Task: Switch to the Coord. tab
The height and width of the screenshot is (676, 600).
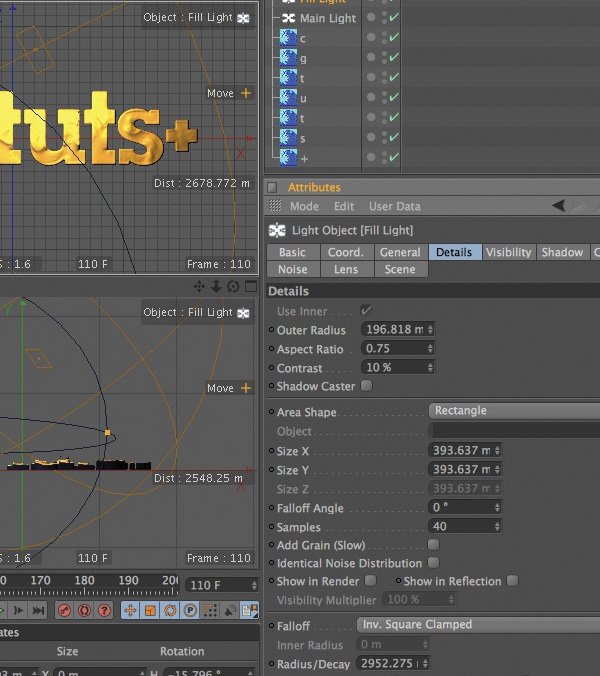Action: pos(346,252)
